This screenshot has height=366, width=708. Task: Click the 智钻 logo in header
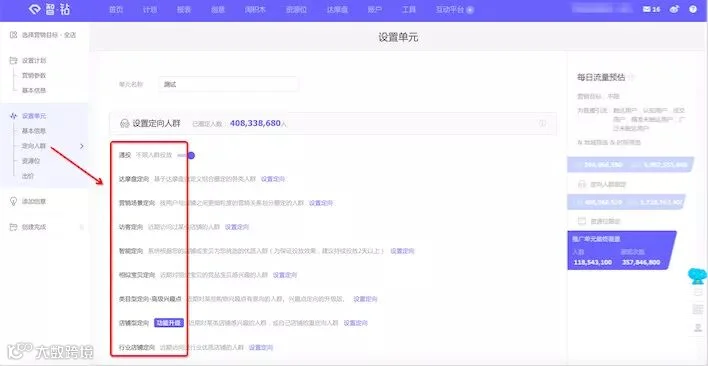click(x=49, y=9)
